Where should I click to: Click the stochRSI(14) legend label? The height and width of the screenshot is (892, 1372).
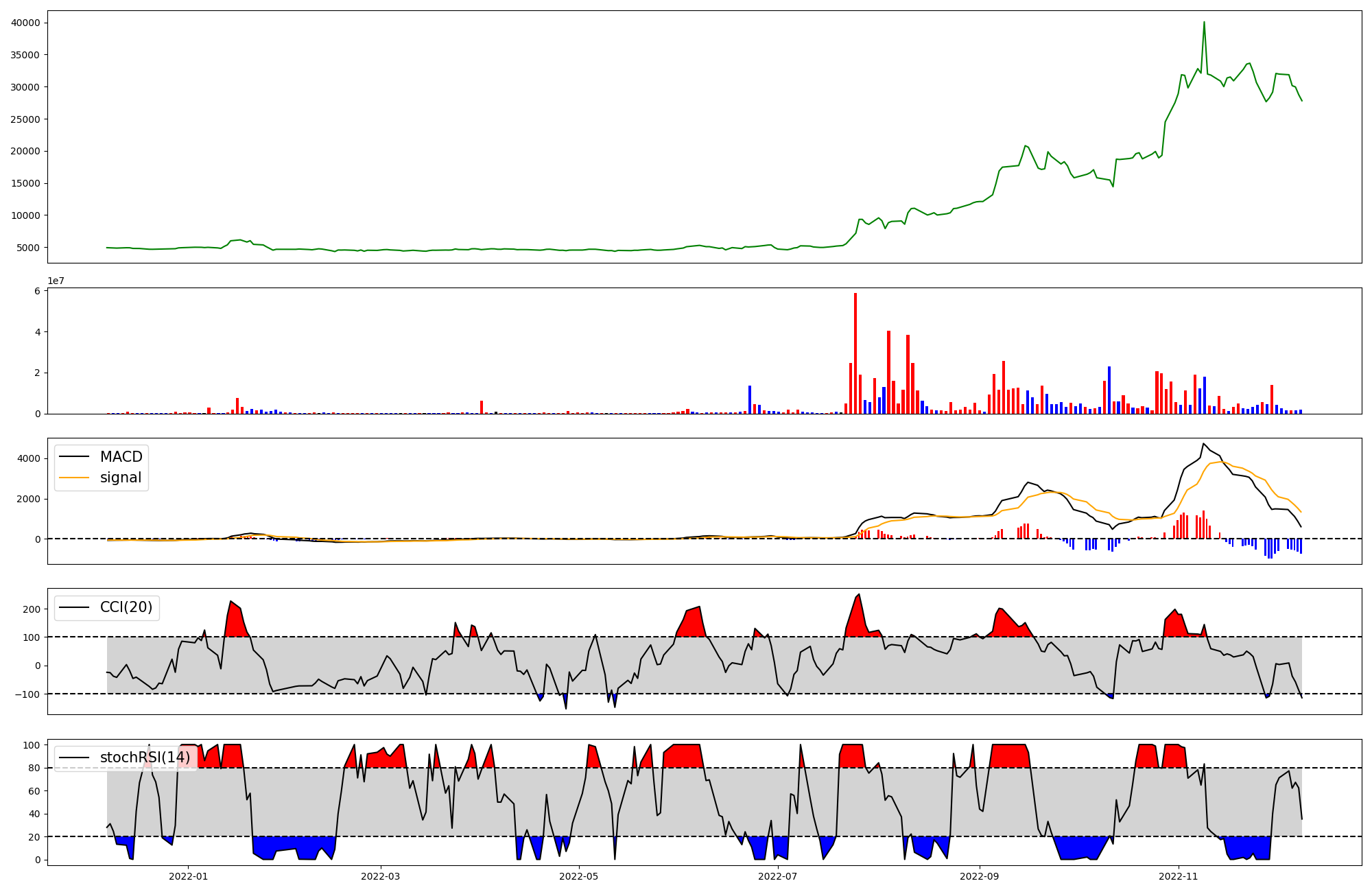pos(145,758)
